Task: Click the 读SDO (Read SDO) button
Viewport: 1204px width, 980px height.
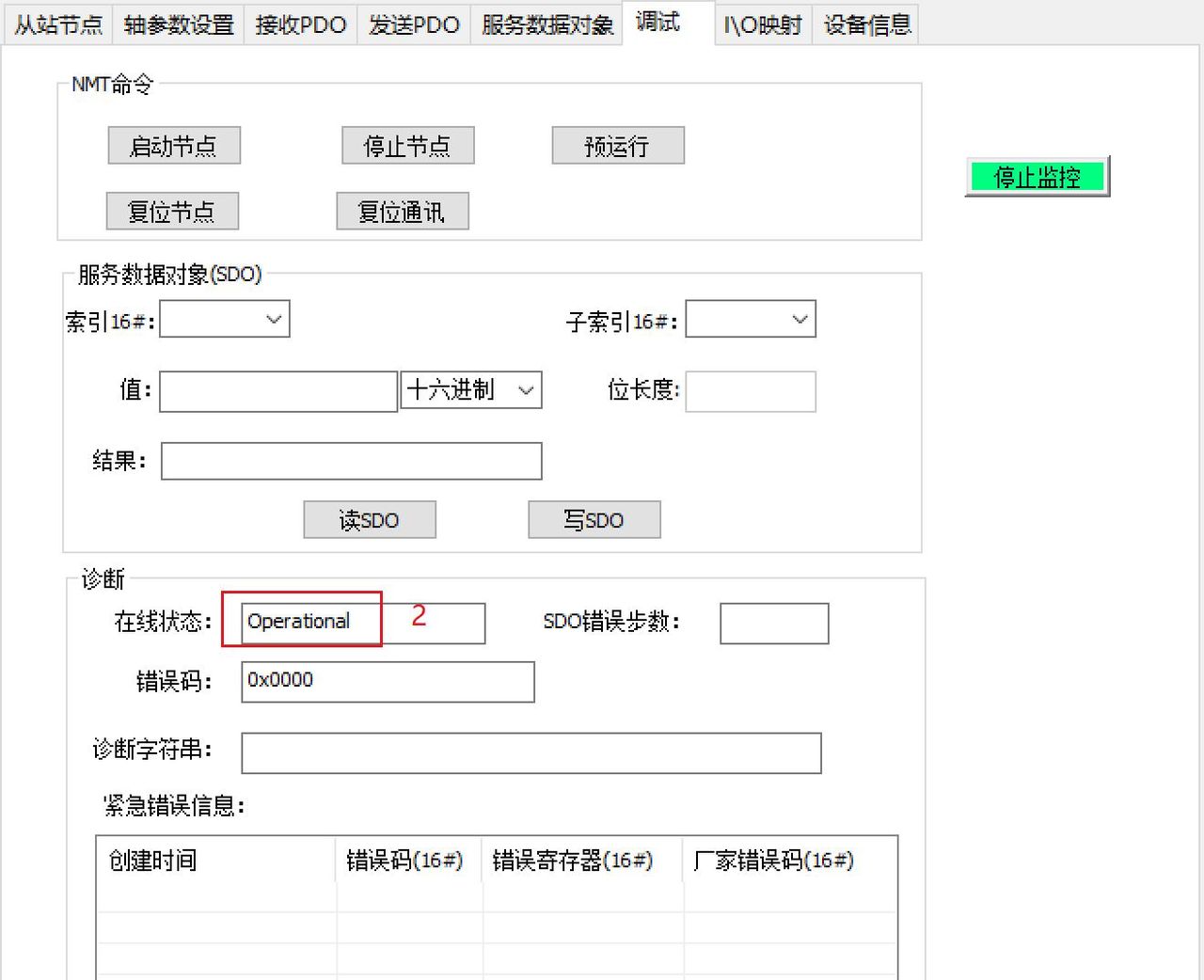Action: click(369, 519)
